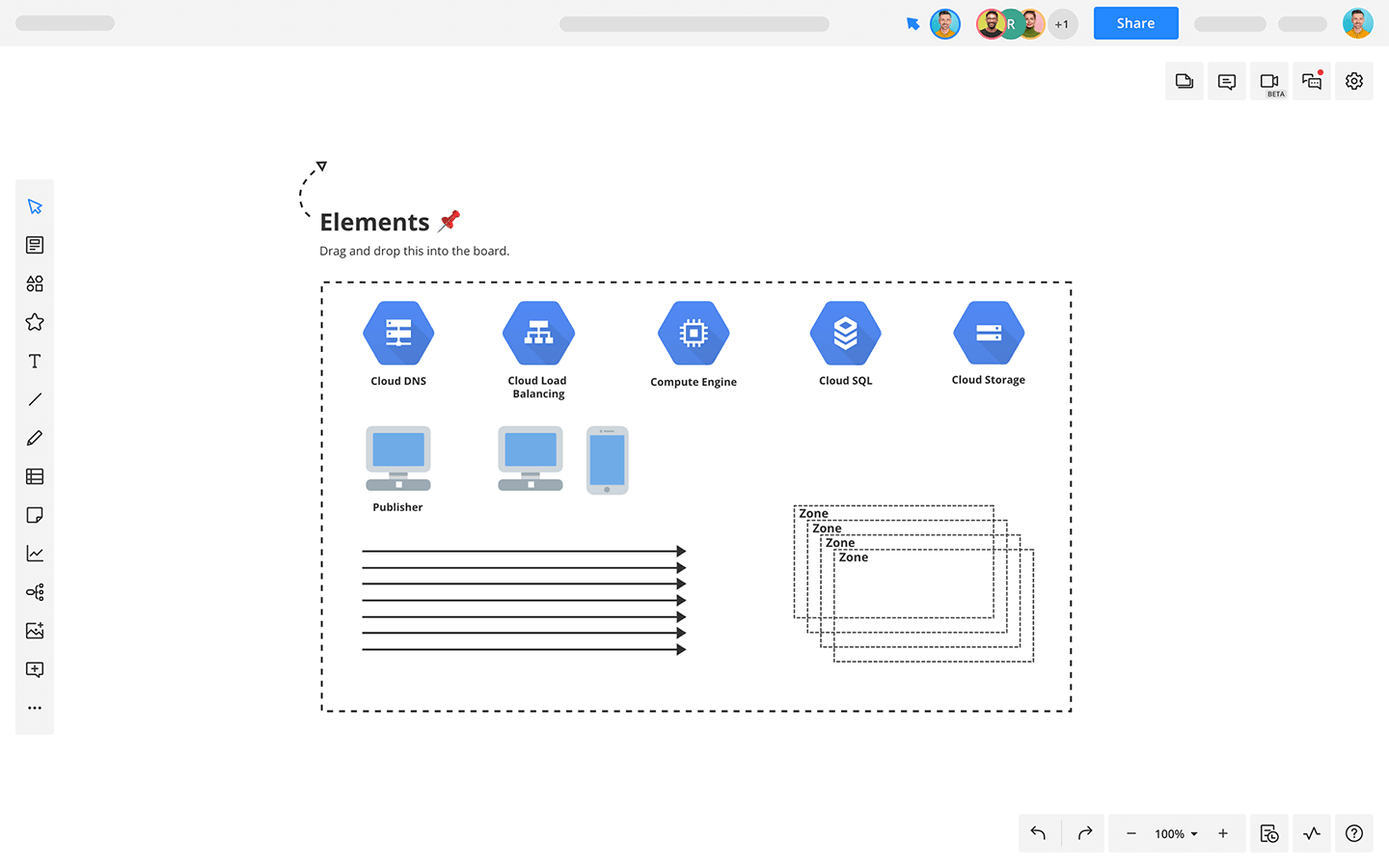Click the Share button
The width and height of the screenshot is (1389, 868).
[1135, 23]
